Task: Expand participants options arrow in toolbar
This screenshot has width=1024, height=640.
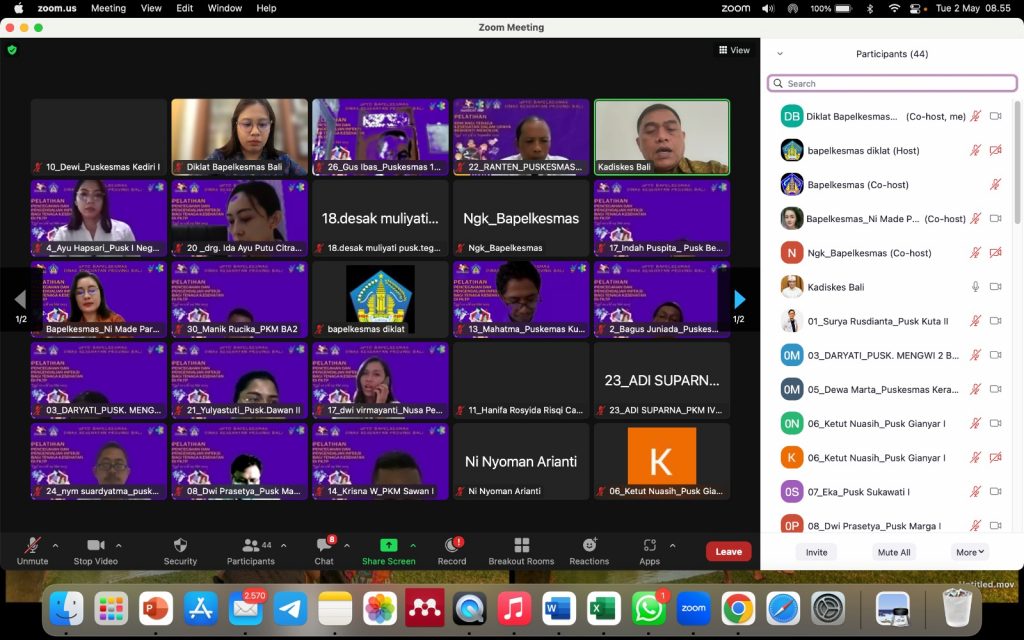Action: tap(283, 545)
